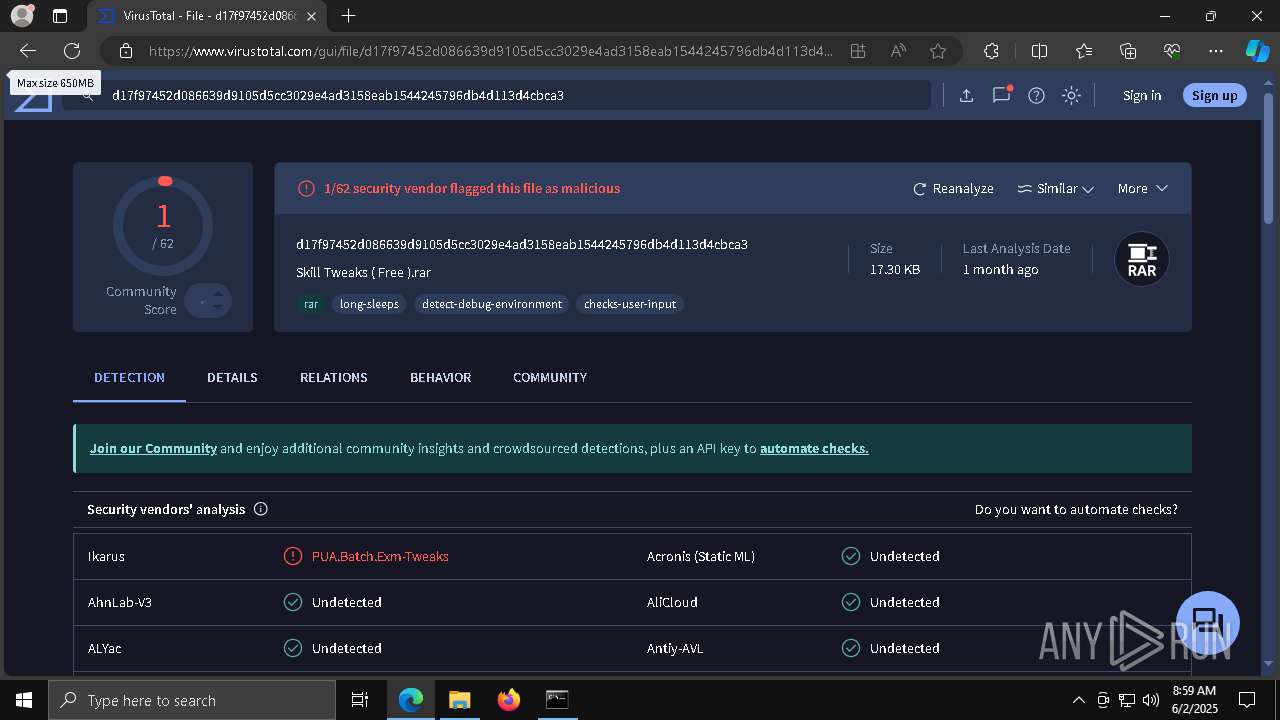Open the app available icon in address bar
Screen dimensions: 1280x720
coord(858,51)
